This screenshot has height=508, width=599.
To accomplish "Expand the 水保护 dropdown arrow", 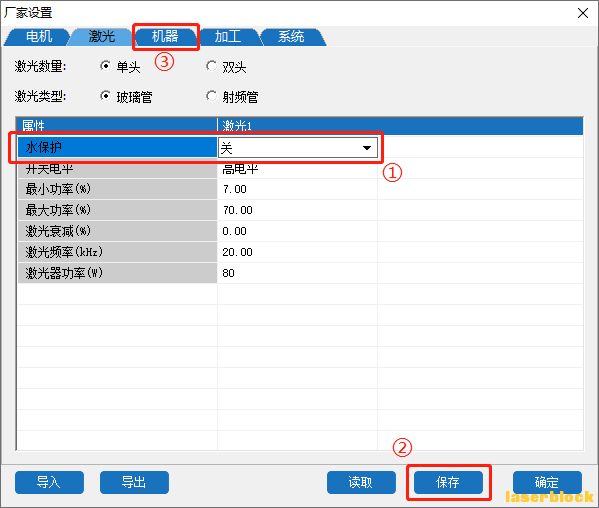I will [367, 148].
